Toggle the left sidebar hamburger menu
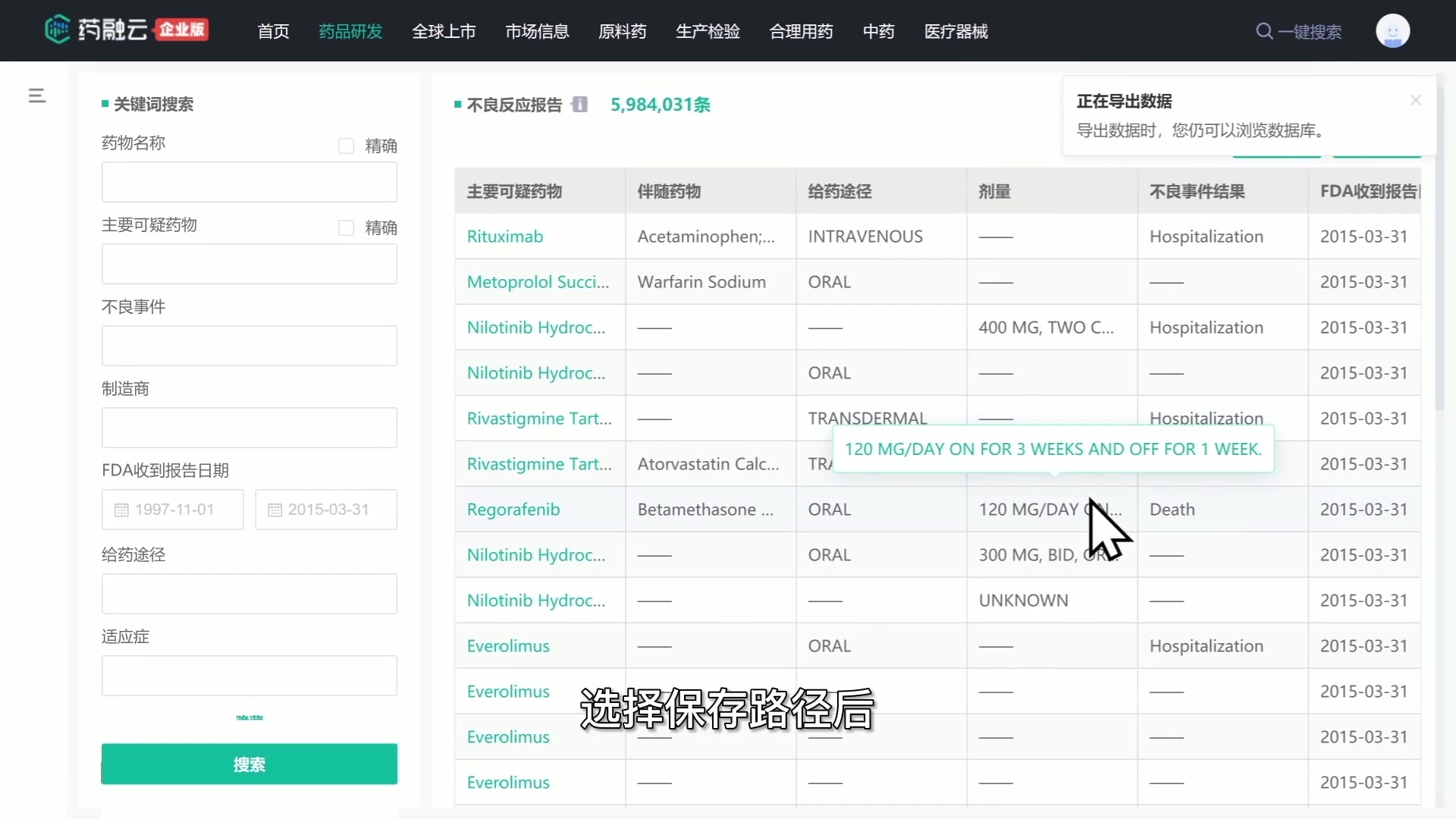1456x819 pixels. coord(36,96)
